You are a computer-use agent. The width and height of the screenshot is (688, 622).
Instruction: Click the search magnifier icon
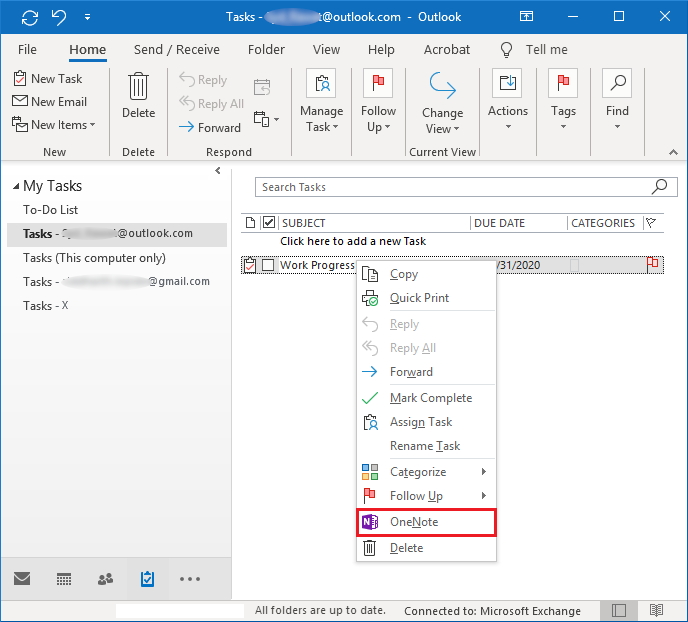coord(659,187)
